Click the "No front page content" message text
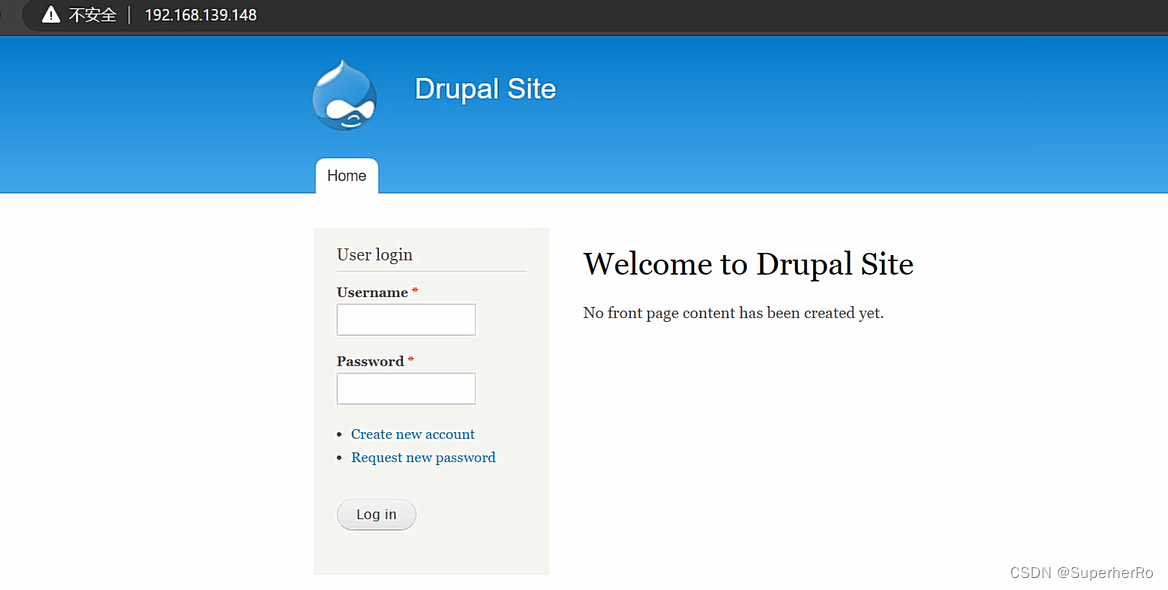The height and width of the screenshot is (590, 1168). click(733, 314)
